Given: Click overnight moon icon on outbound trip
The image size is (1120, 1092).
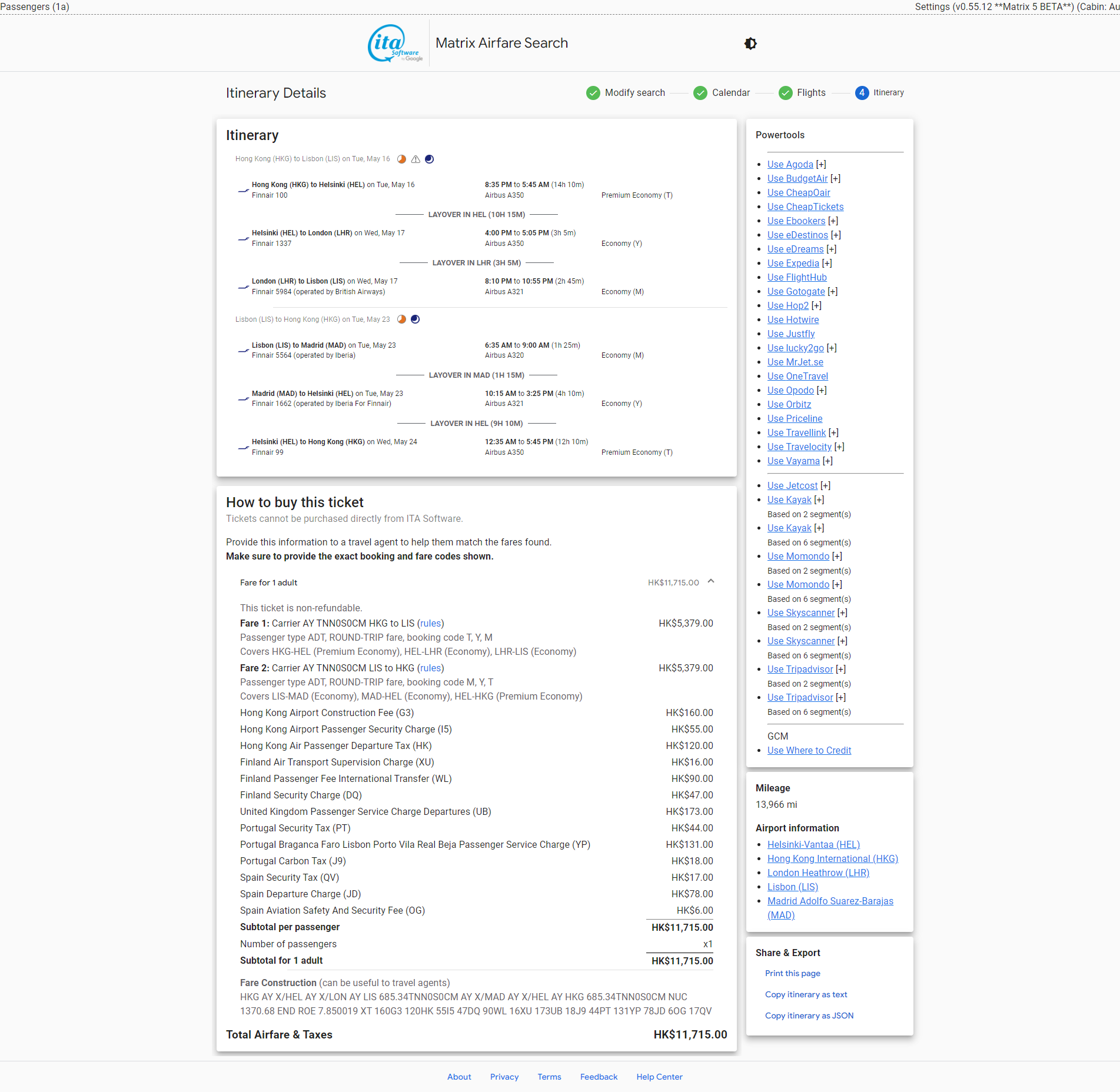Looking at the screenshot, I should click(430, 159).
